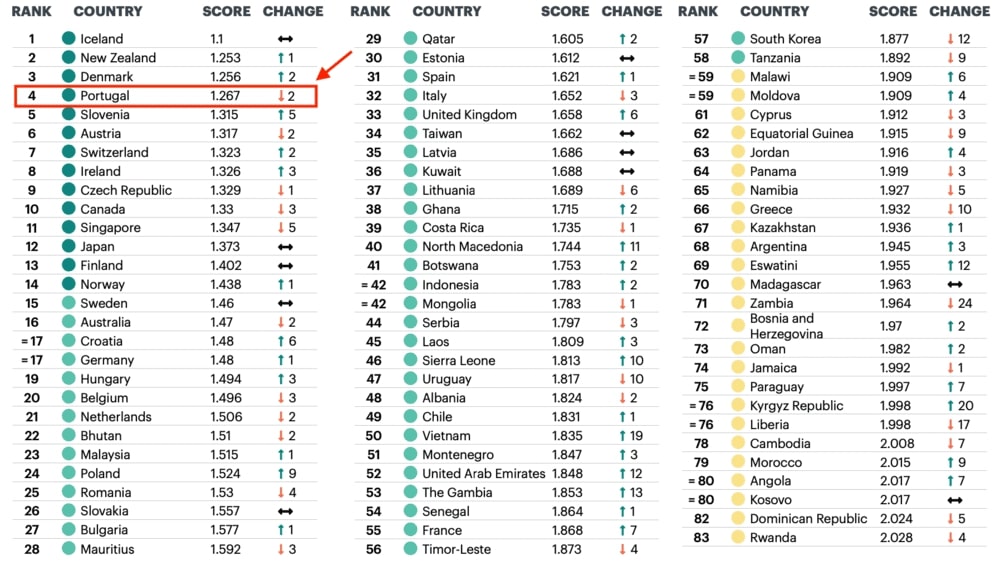
Task: Click the up arrow in Kyrgyz Republic's row
Action: [950, 406]
